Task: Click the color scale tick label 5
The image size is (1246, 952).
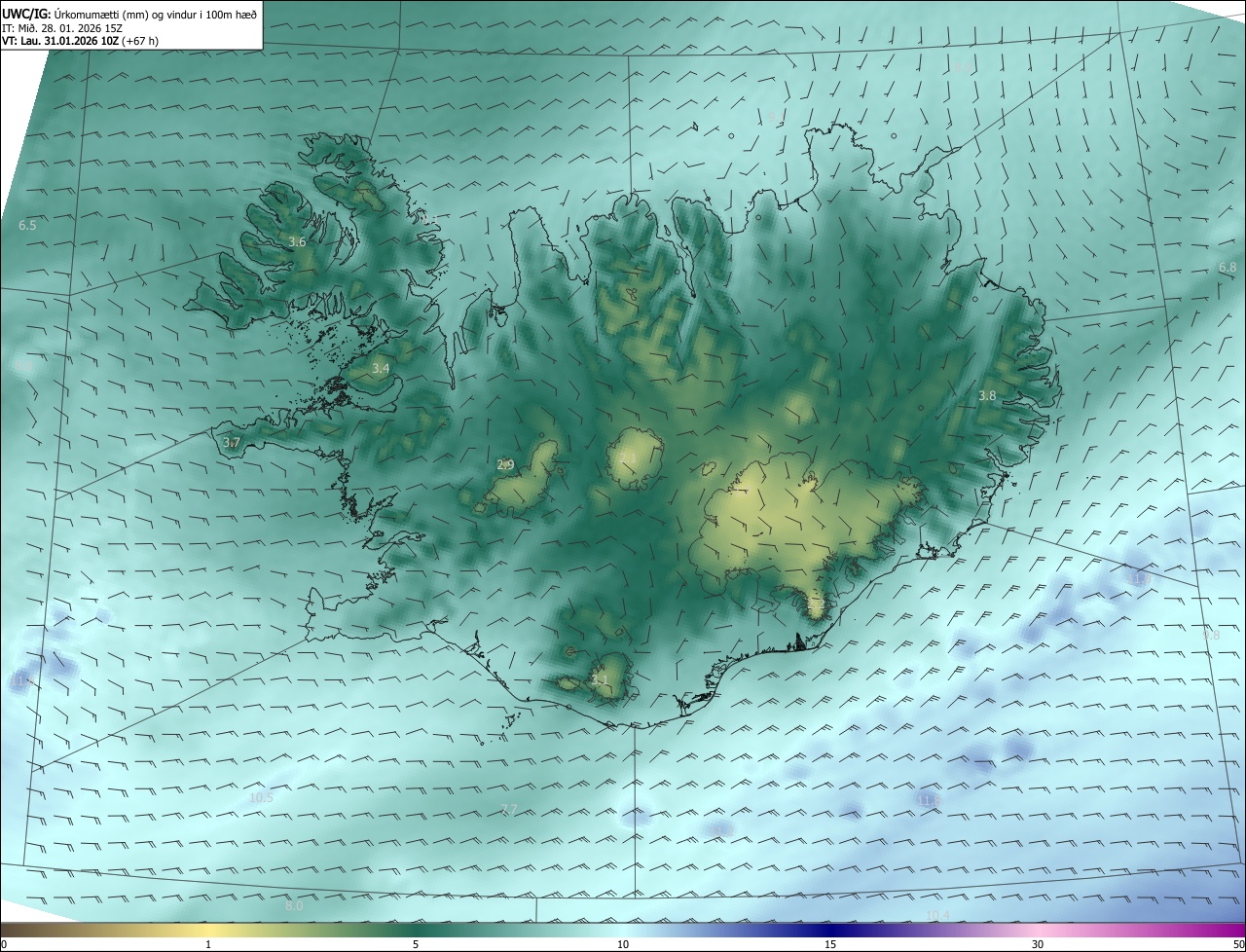Action: [416, 944]
